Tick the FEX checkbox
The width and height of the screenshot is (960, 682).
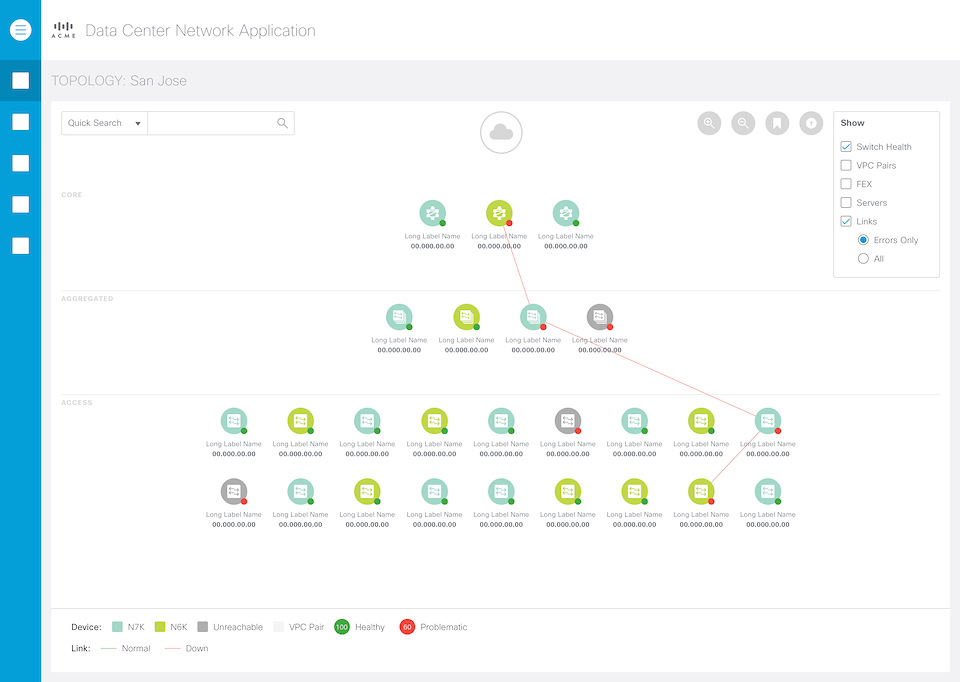click(x=846, y=184)
